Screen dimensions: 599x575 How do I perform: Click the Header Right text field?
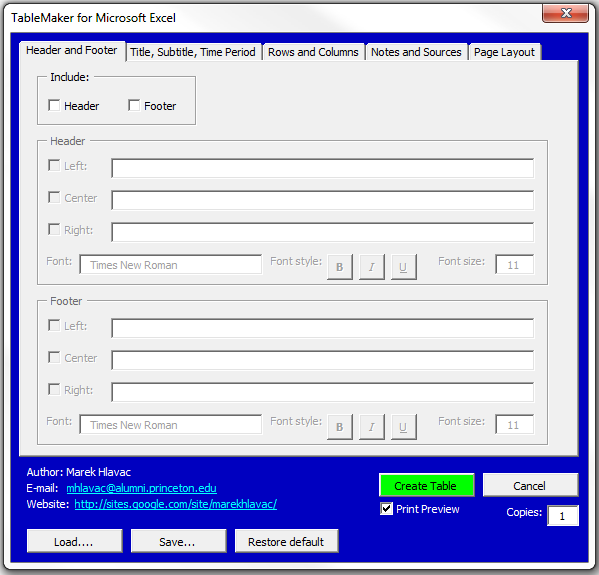pos(322,232)
